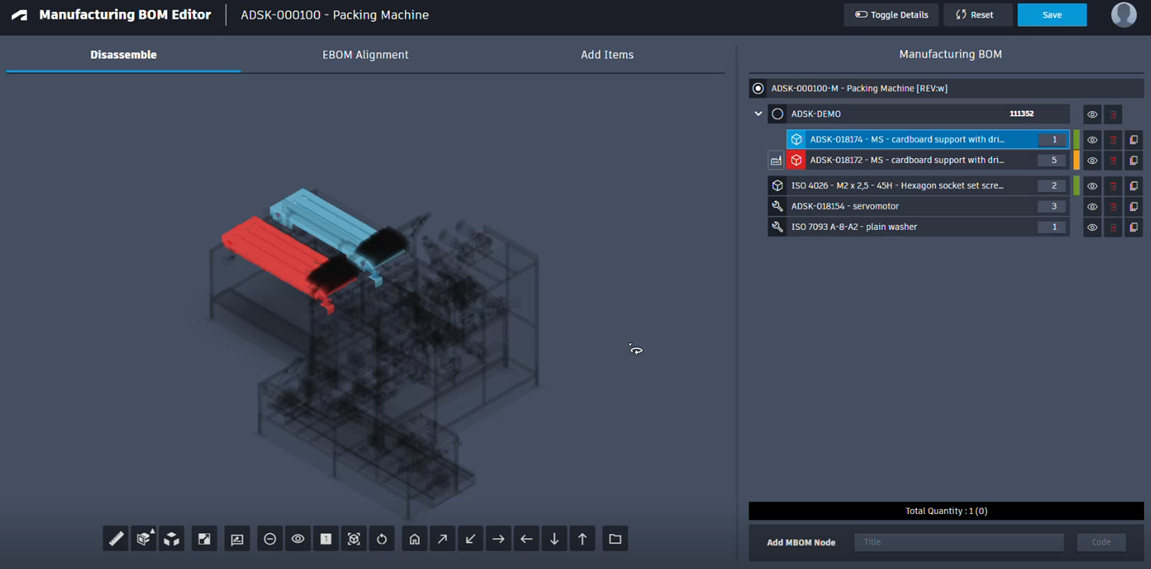Click the eye icon in the viewer toolbar
Viewport: 1151px width, 569px height.
[x=298, y=539]
